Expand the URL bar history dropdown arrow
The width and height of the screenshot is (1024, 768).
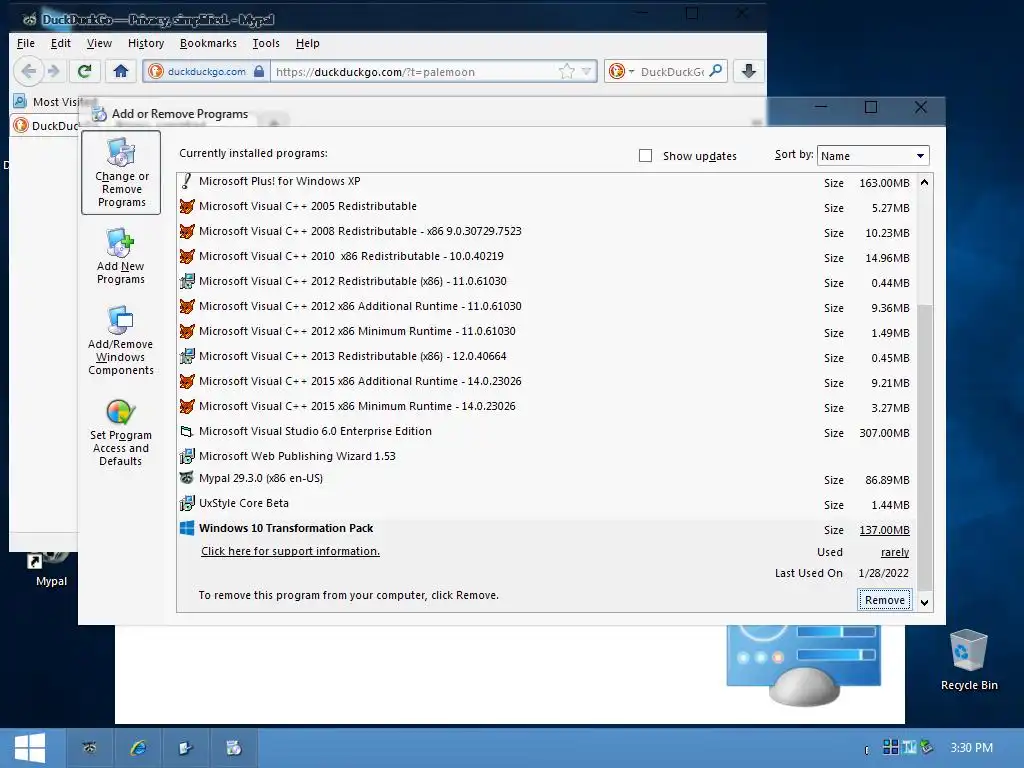(586, 71)
